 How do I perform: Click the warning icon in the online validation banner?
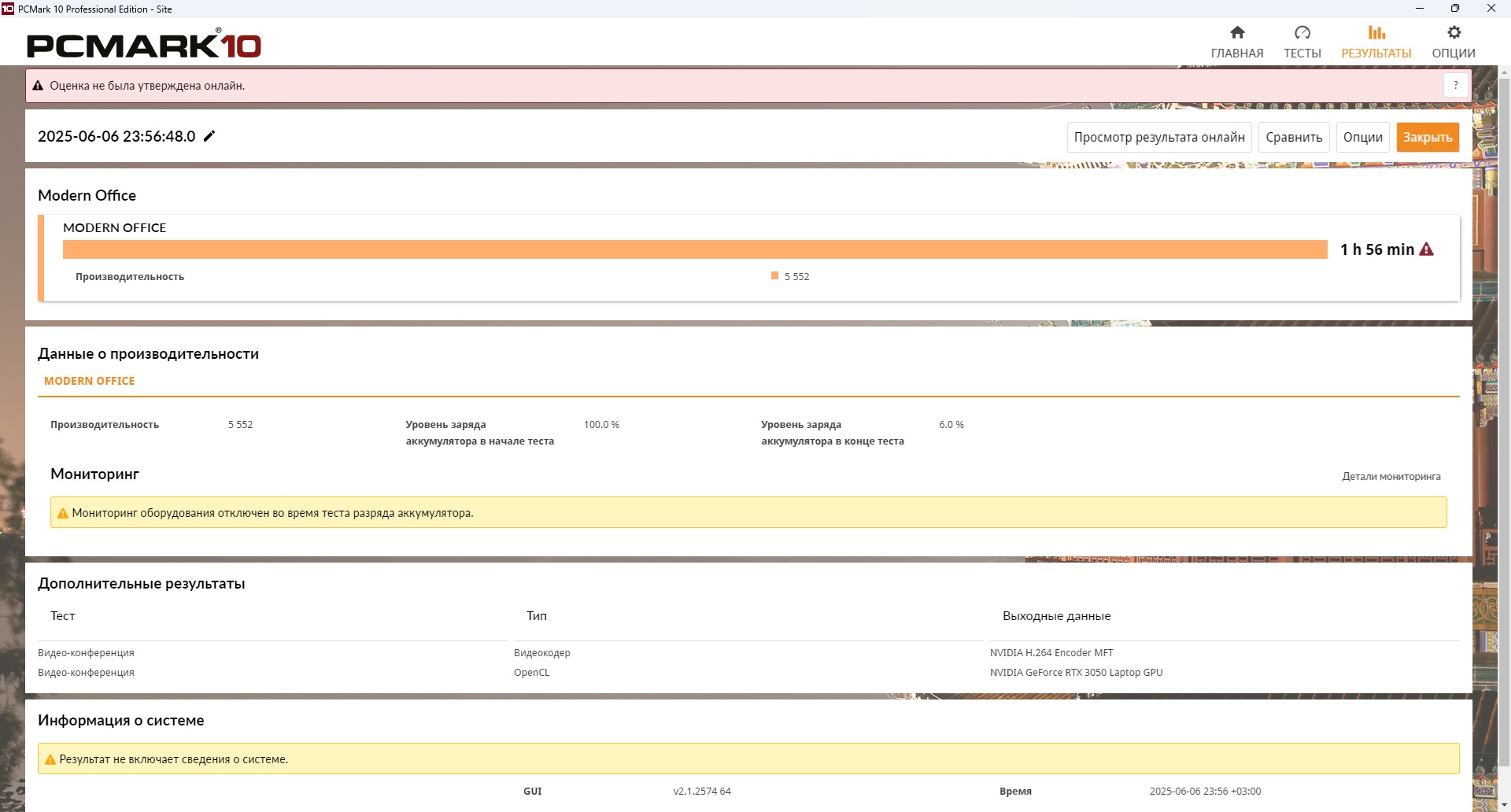(x=38, y=86)
